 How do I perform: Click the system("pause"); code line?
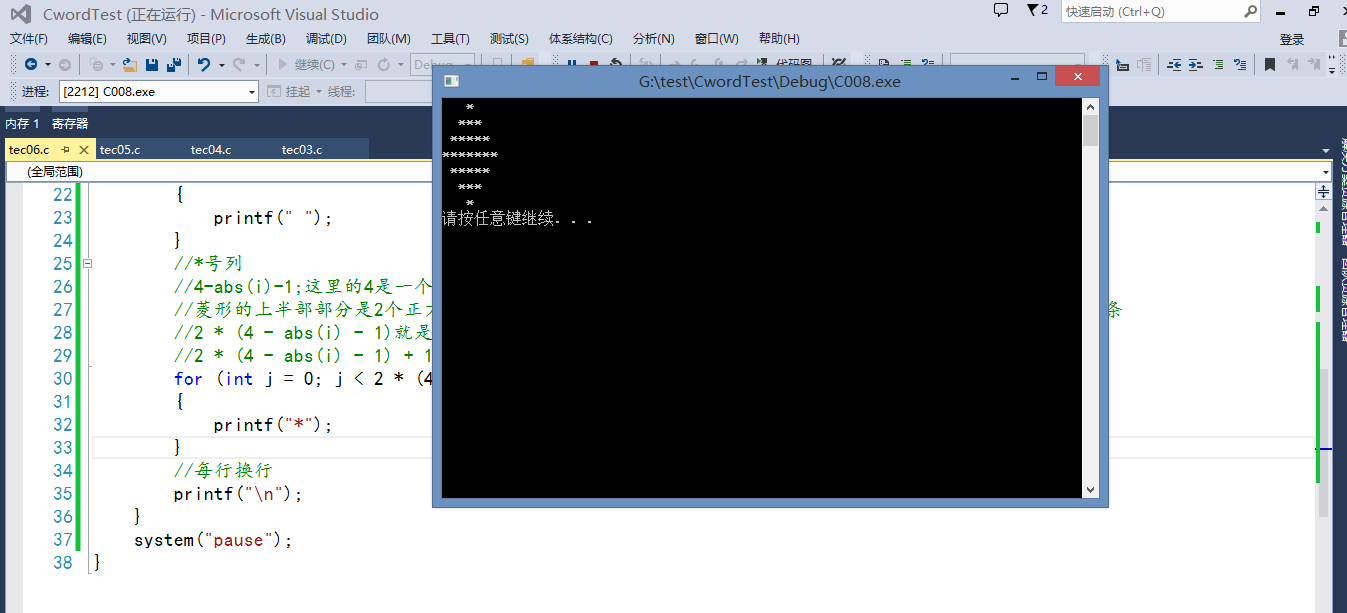tap(213, 540)
